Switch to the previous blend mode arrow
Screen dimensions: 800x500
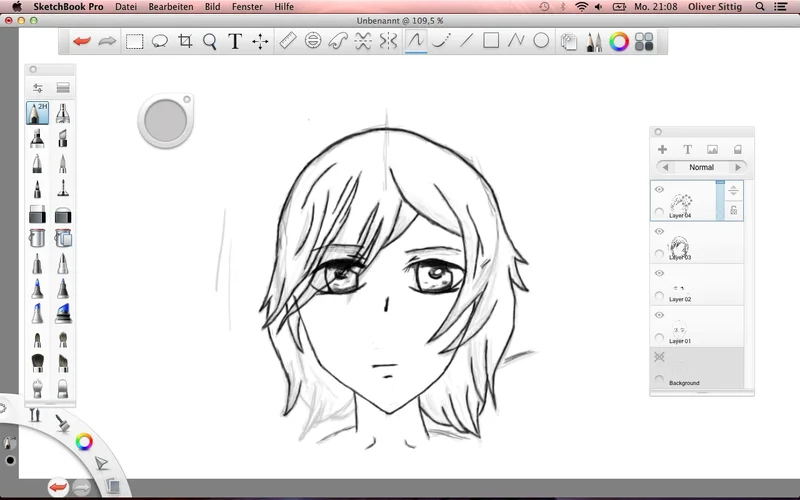(665, 167)
